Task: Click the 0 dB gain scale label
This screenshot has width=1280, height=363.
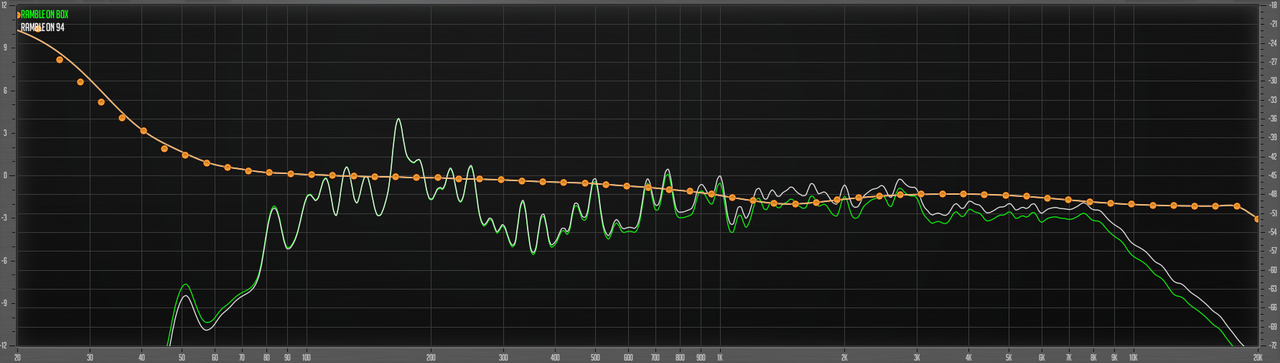Action: [x=6, y=175]
